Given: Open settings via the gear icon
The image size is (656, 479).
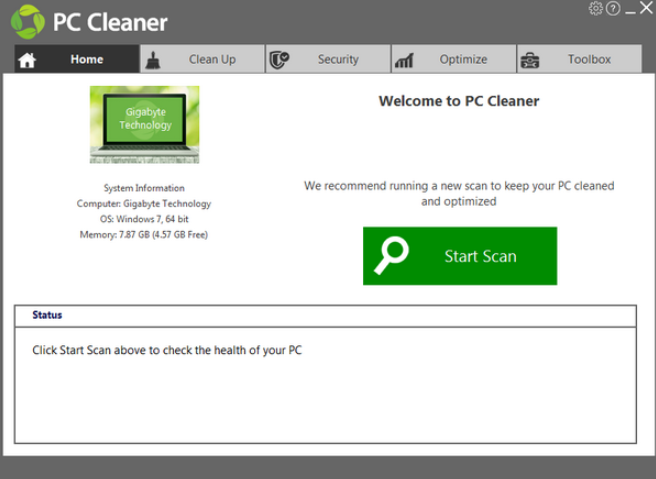Looking at the screenshot, I should pos(596,8).
